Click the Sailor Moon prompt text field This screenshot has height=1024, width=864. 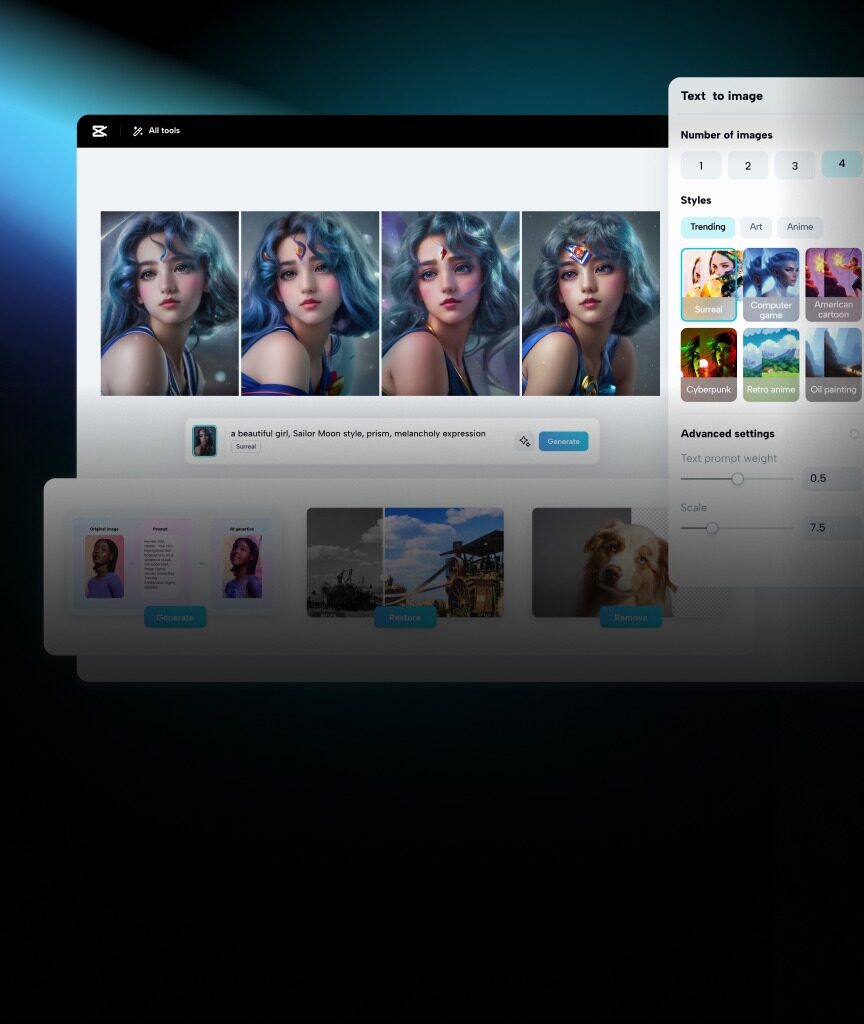pos(360,433)
